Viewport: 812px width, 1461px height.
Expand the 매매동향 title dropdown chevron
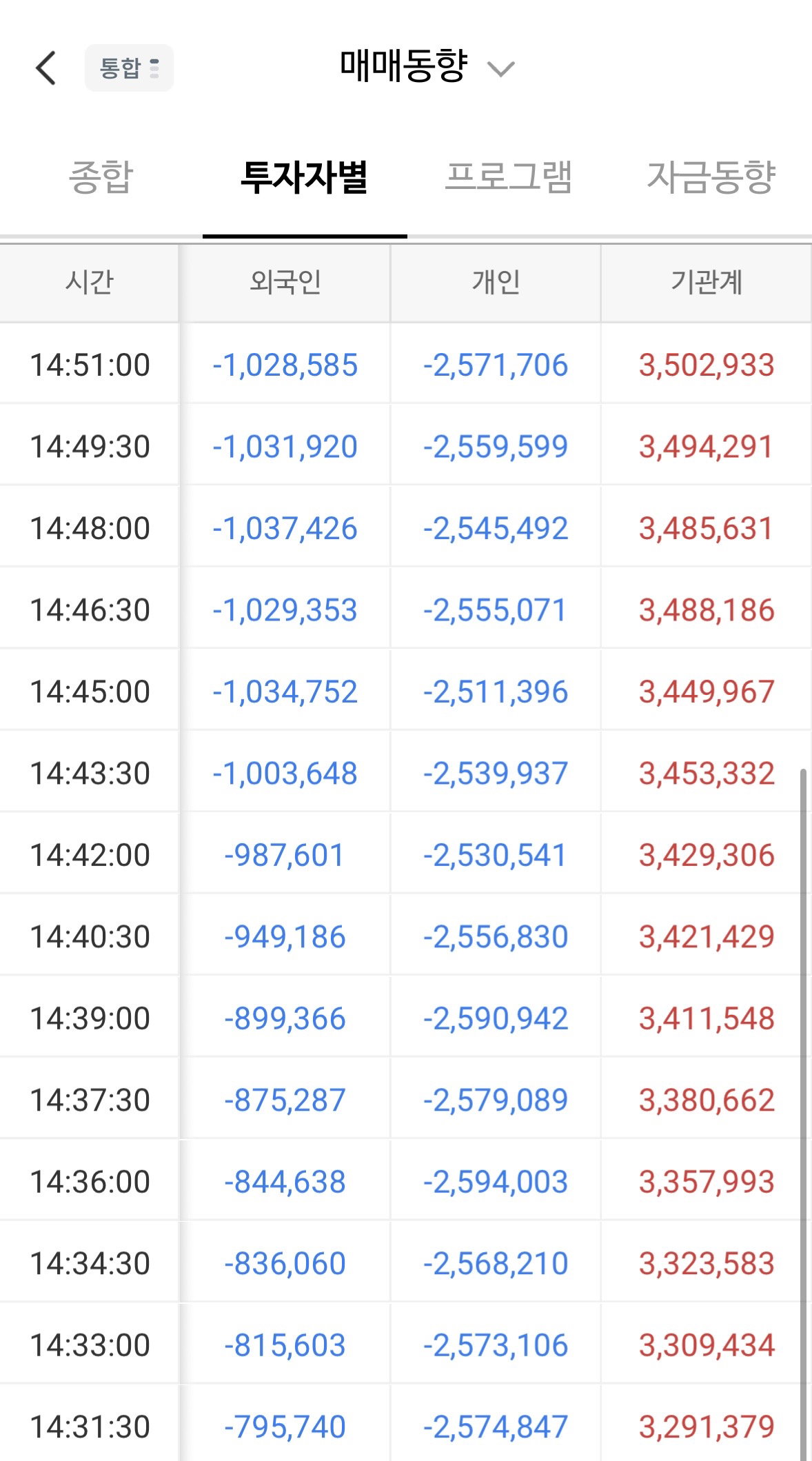[500, 69]
